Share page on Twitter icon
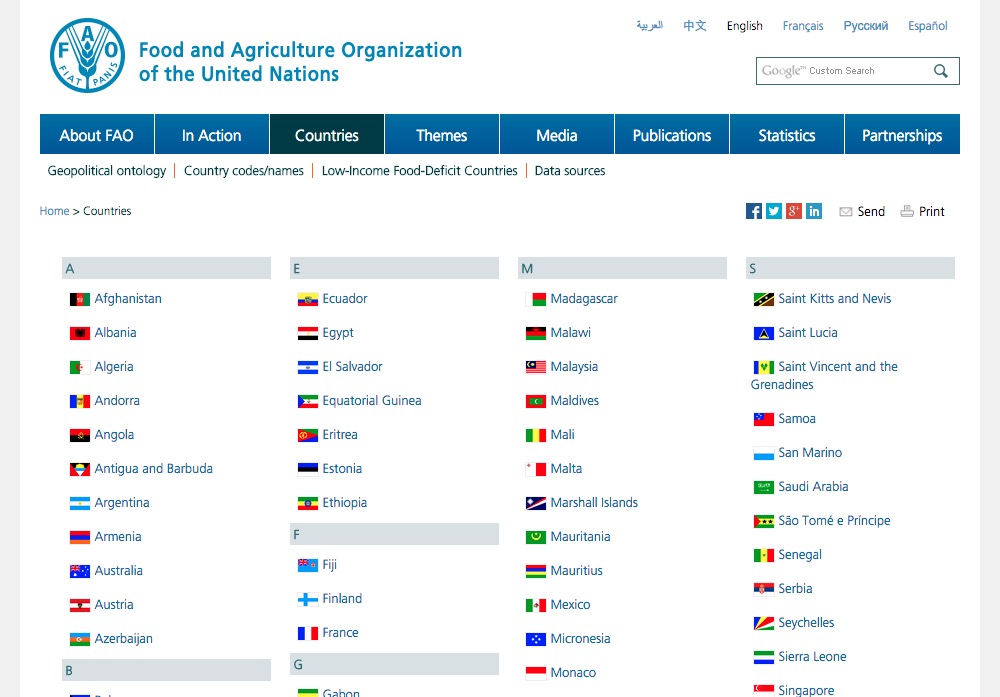 click(x=774, y=211)
